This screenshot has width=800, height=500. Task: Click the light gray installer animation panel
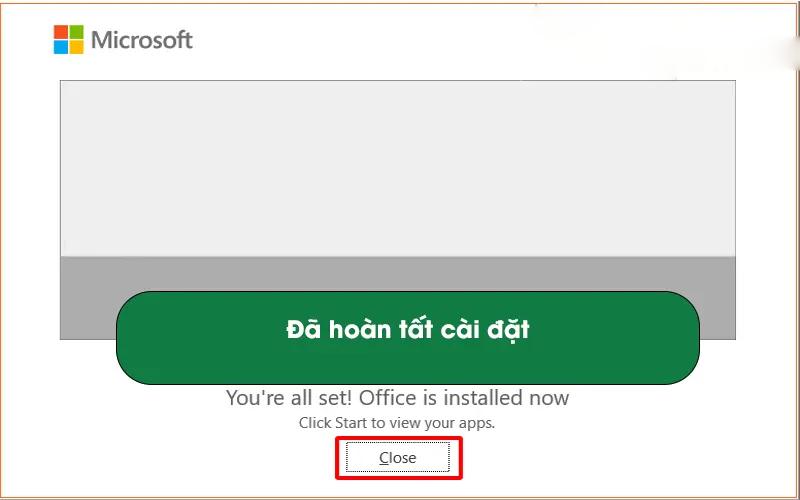[x=397, y=168]
